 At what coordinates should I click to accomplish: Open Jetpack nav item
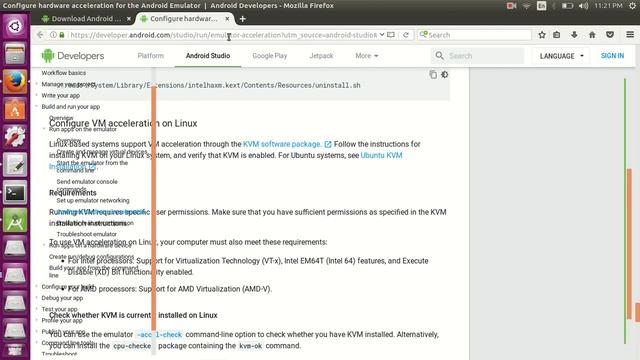321,56
